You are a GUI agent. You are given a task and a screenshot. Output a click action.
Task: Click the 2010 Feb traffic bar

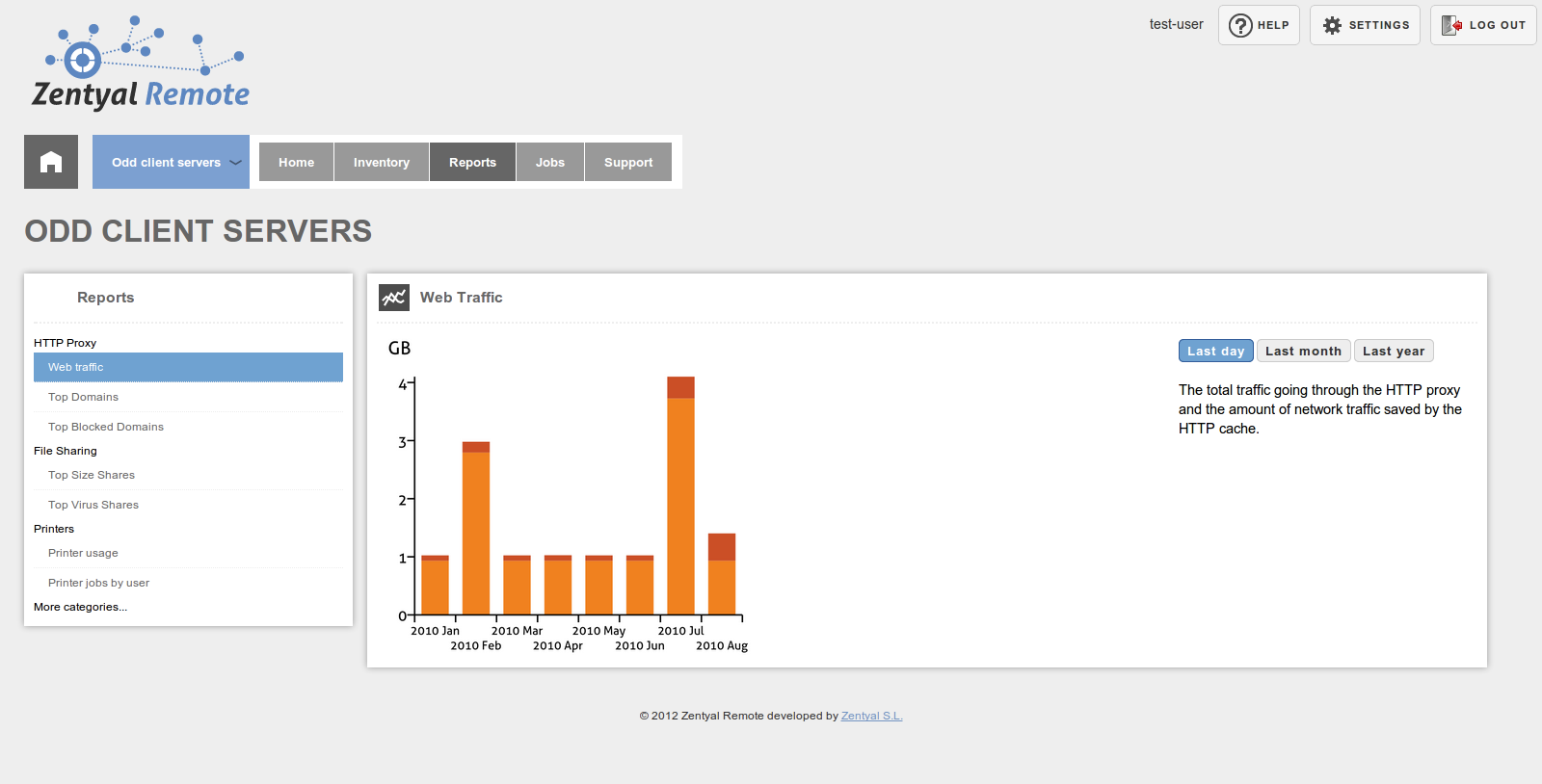click(x=476, y=528)
